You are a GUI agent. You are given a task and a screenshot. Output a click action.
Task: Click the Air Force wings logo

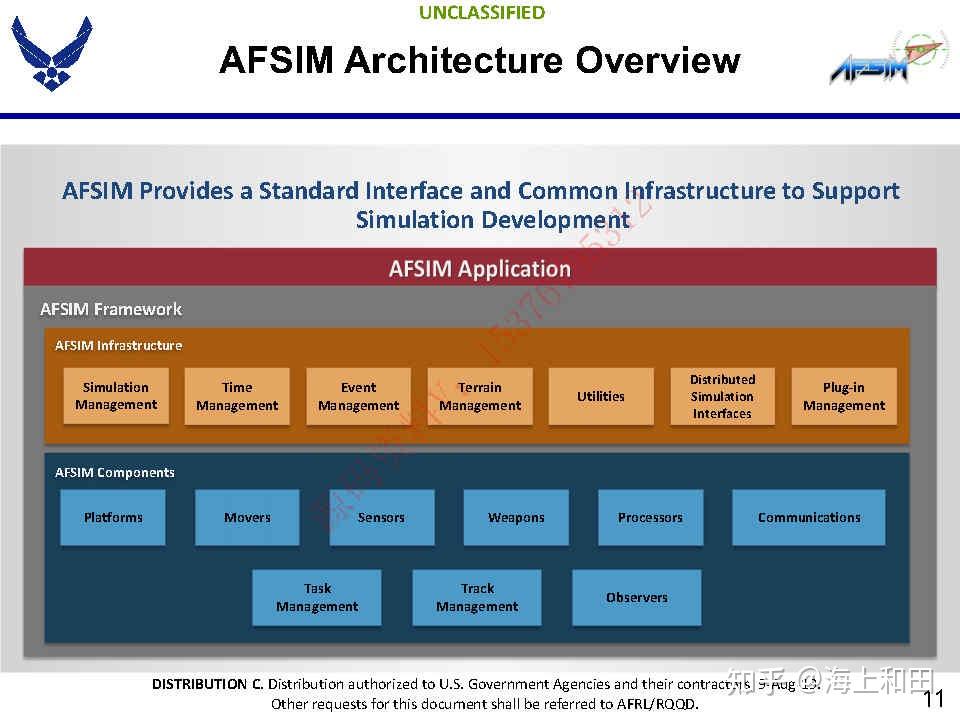[50, 50]
